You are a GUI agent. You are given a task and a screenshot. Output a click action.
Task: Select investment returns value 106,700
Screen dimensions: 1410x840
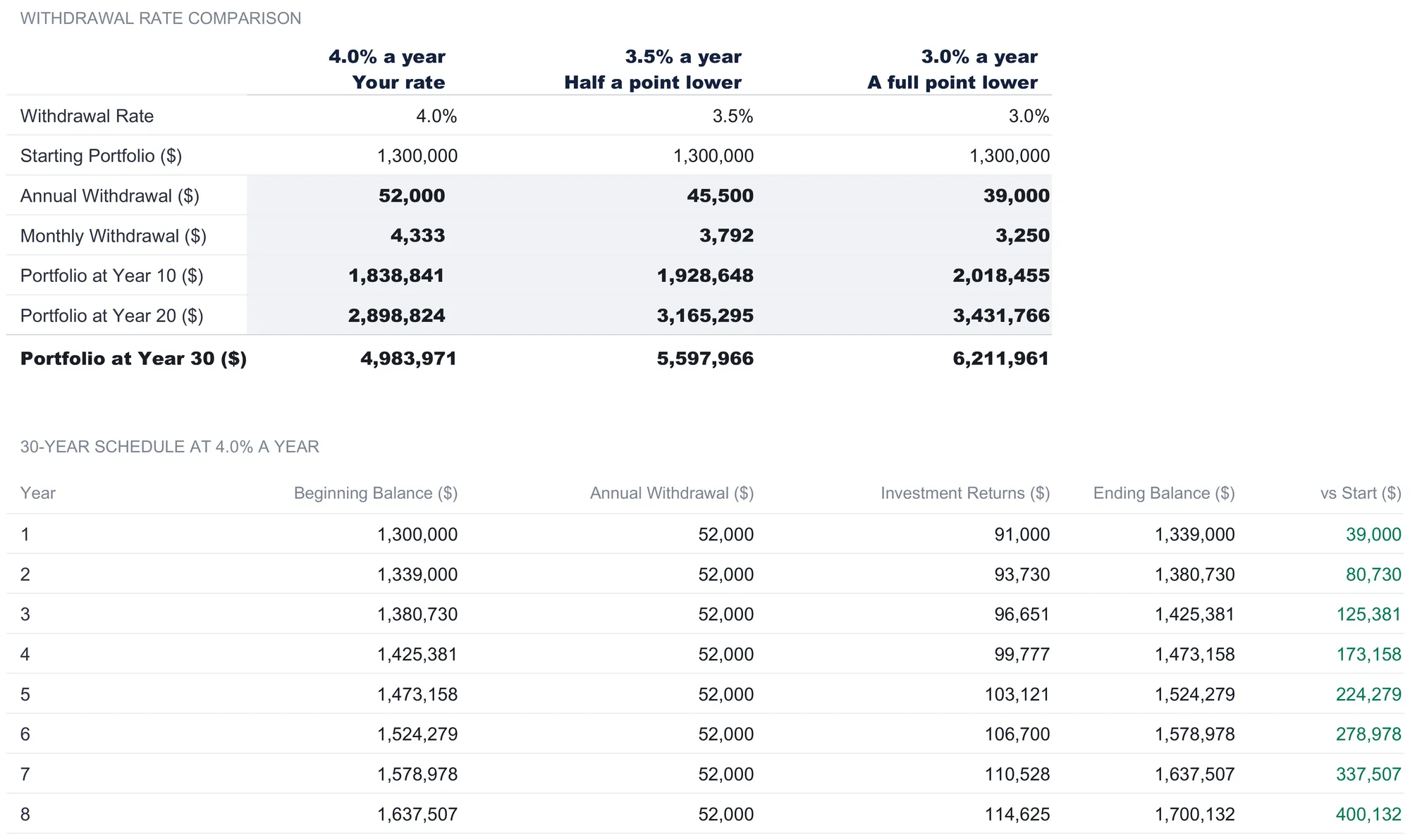point(1017,734)
